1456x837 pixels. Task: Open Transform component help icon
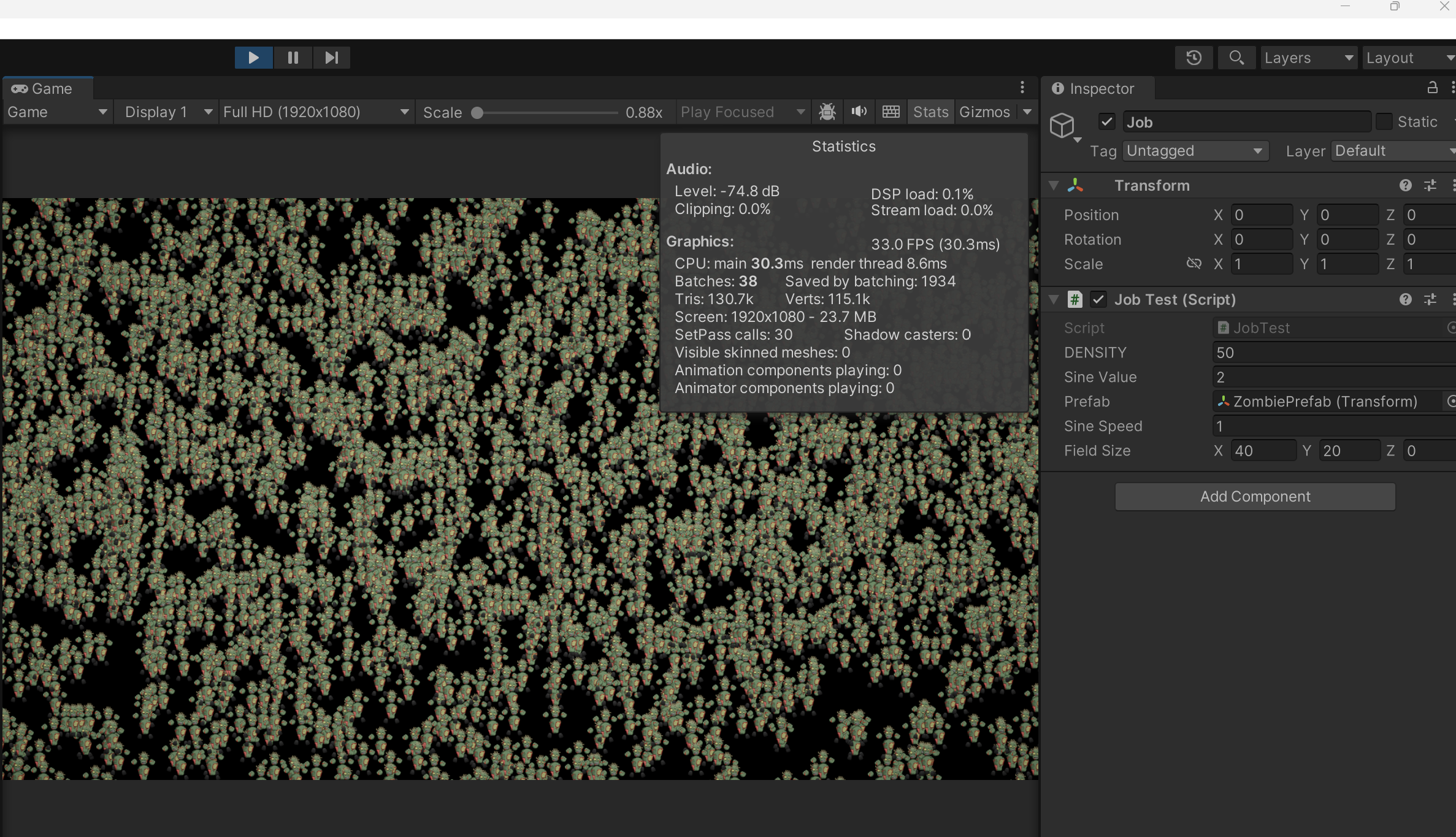tap(1405, 185)
